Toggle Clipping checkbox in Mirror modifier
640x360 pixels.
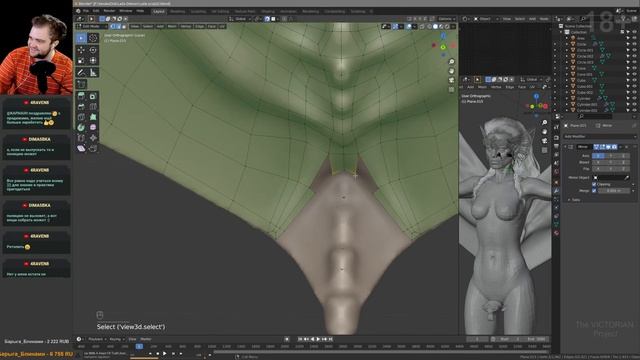coord(594,184)
